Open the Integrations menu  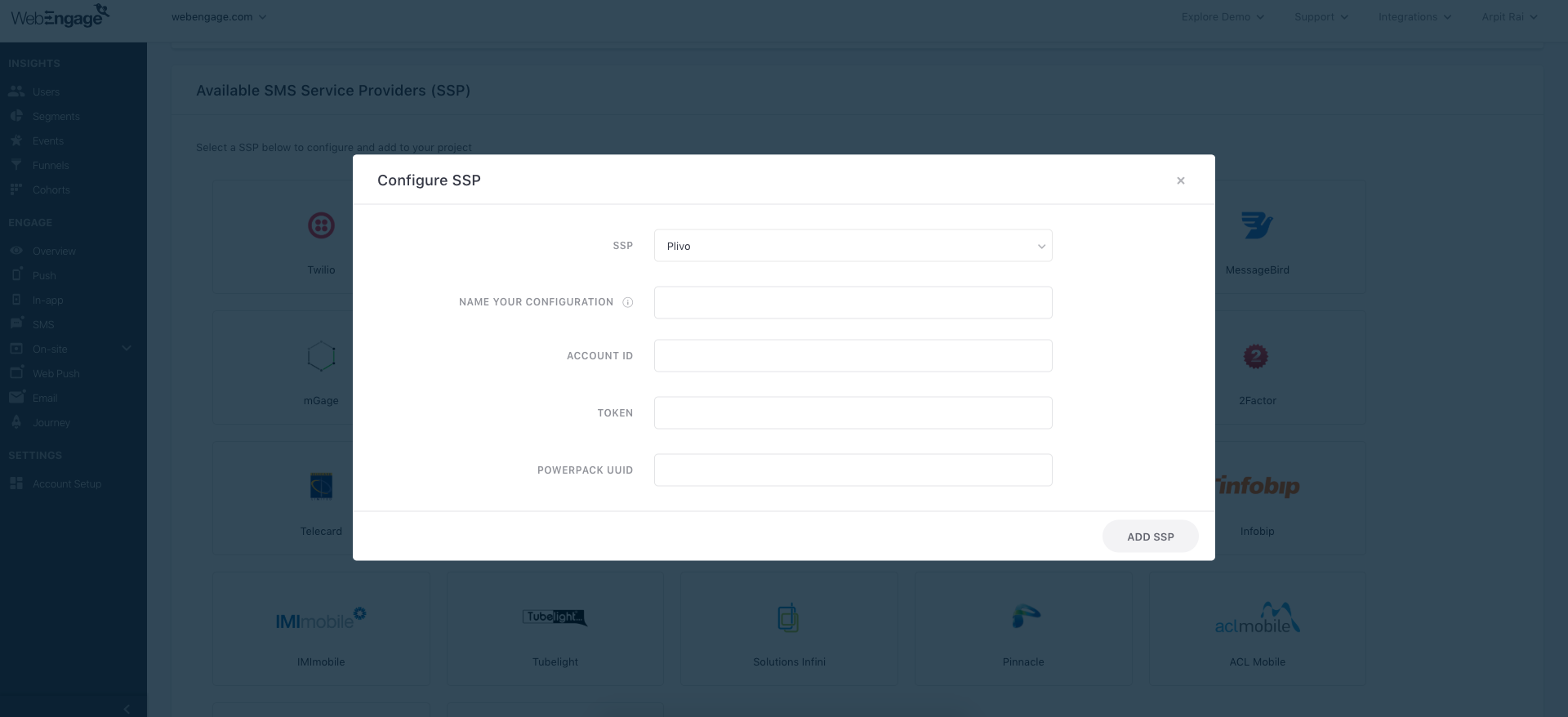pyautogui.click(x=1414, y=17)
